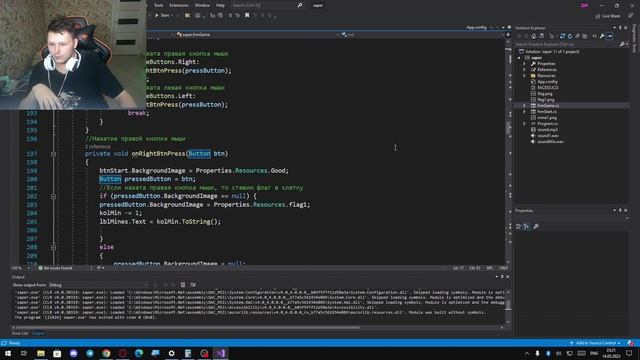Close the Solution Explorer panel
The image size is (640, 360).
point(626,28)
